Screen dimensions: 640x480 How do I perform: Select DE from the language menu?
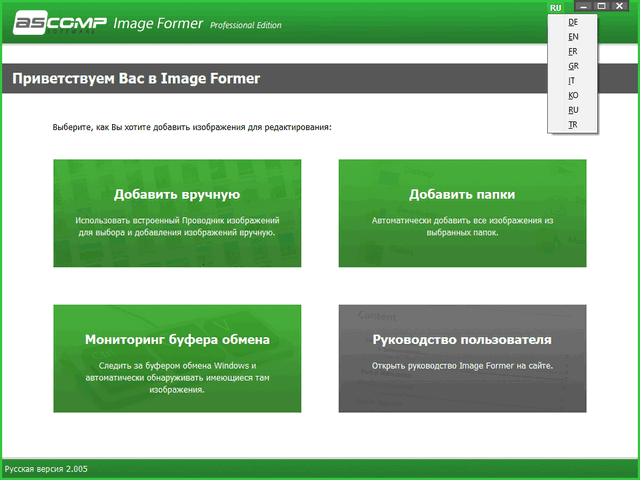(573, 21)
